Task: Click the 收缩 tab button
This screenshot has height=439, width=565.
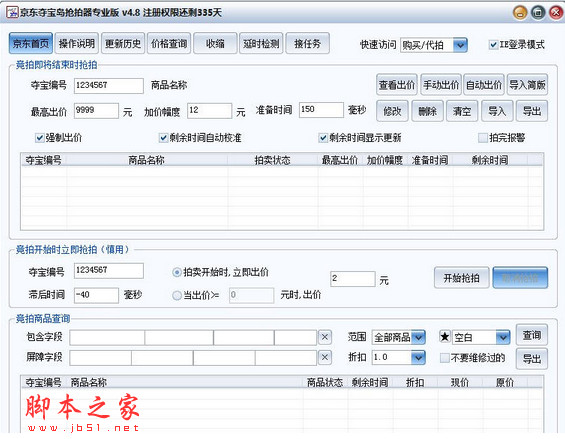Action: point(215,44)
